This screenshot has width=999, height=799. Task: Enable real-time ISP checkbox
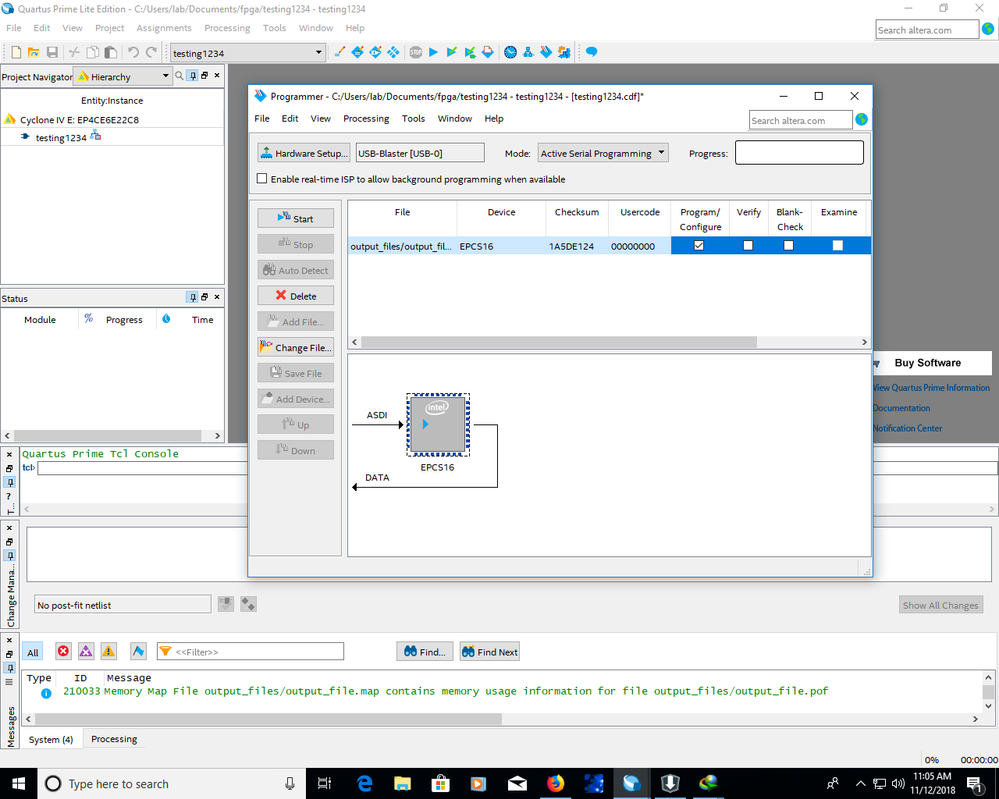point(262,179)
